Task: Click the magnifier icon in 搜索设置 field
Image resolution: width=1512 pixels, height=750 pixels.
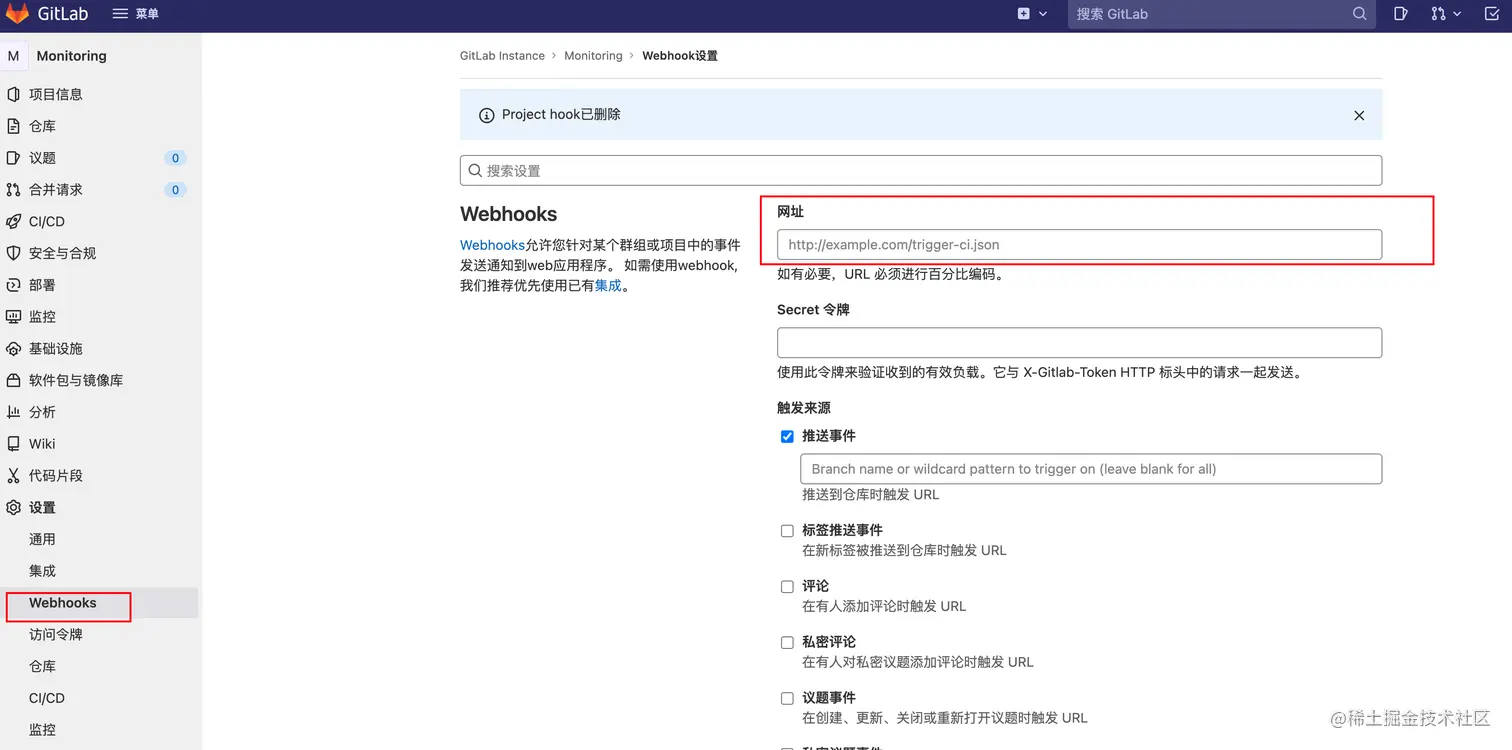Action: click(x=476, y=170)
